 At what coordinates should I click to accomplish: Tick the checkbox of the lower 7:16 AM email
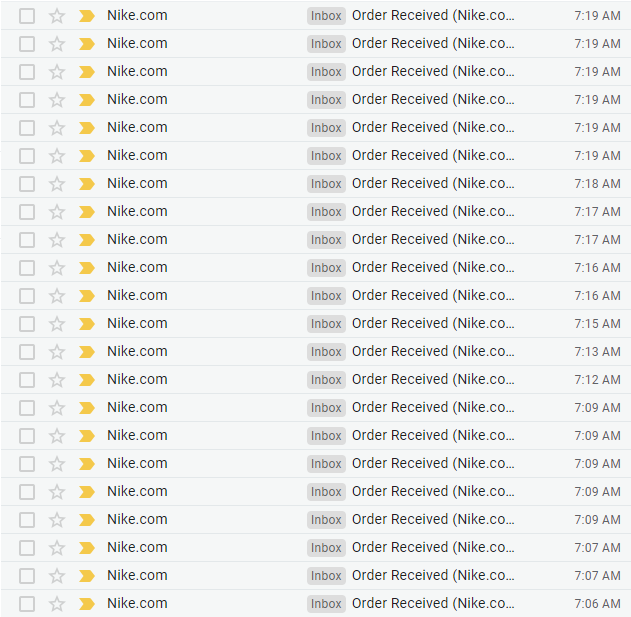[x=27, y=296]
